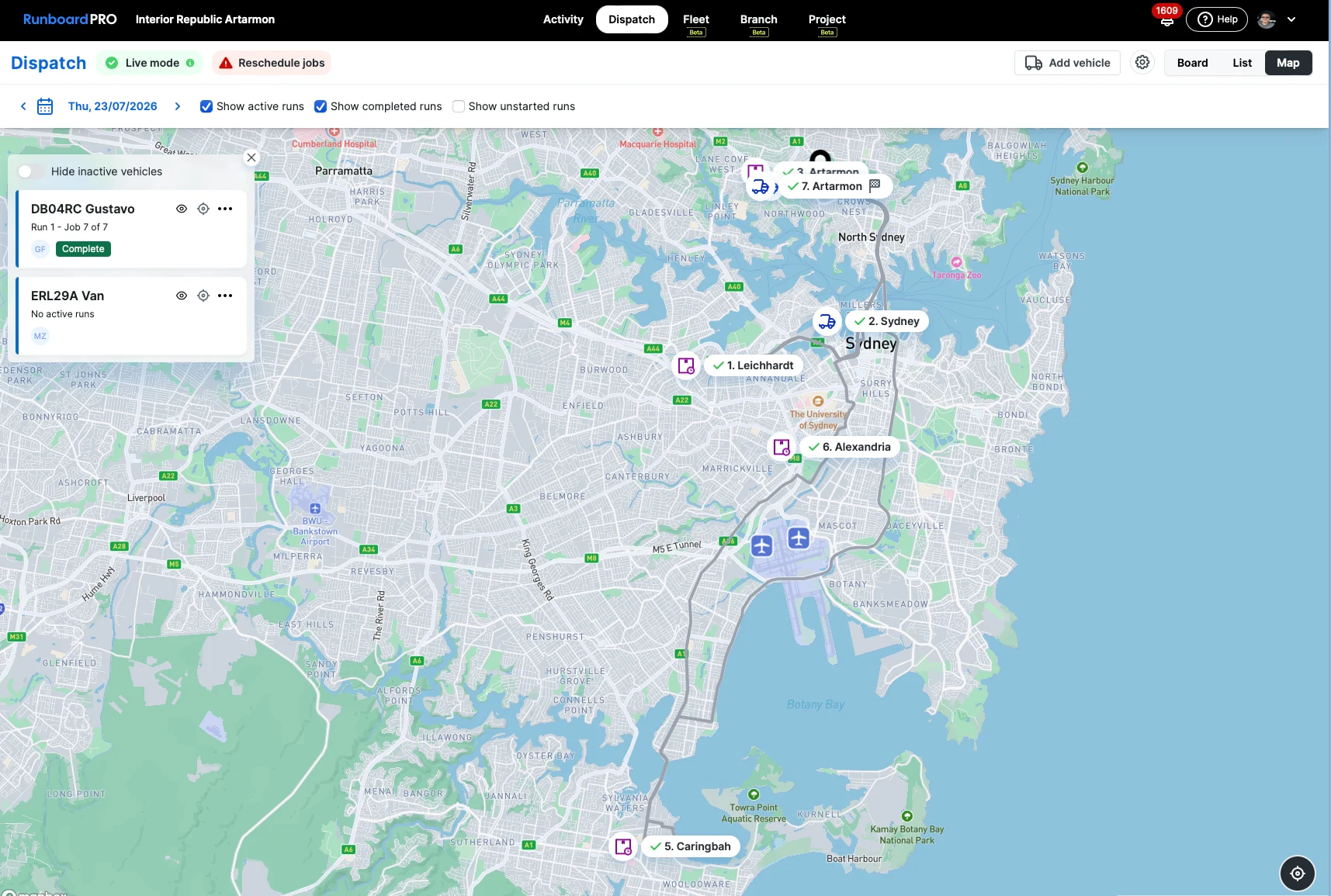
Task: Click Interior Republic Artarmon branch name
Action: pos(205,19)
